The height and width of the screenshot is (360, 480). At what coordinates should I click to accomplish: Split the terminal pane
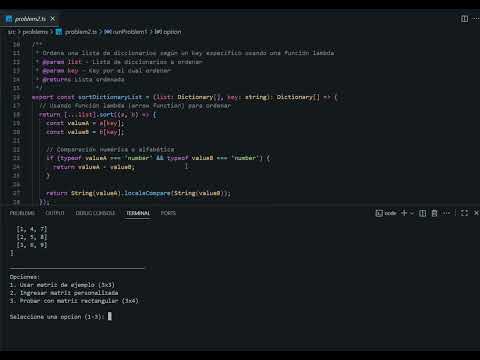422,213
